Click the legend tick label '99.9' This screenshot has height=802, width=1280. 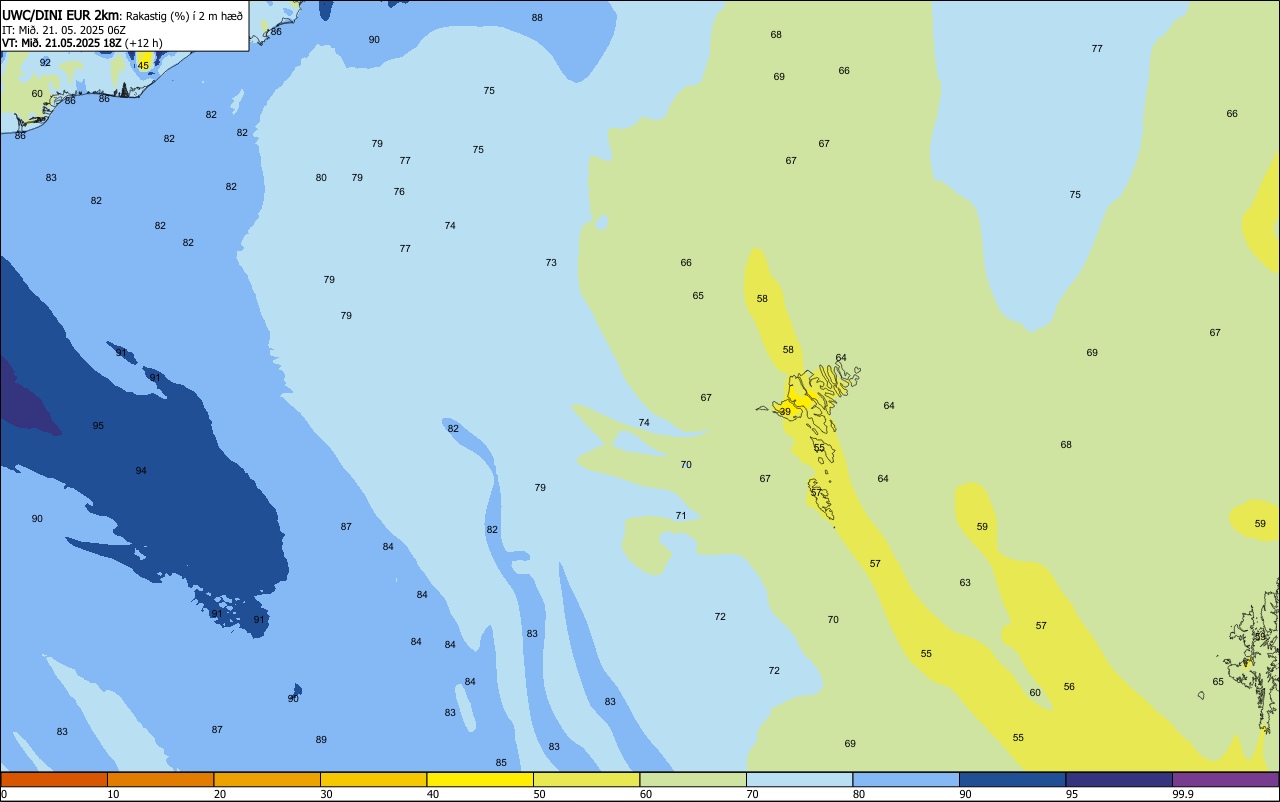[1183, 794]
